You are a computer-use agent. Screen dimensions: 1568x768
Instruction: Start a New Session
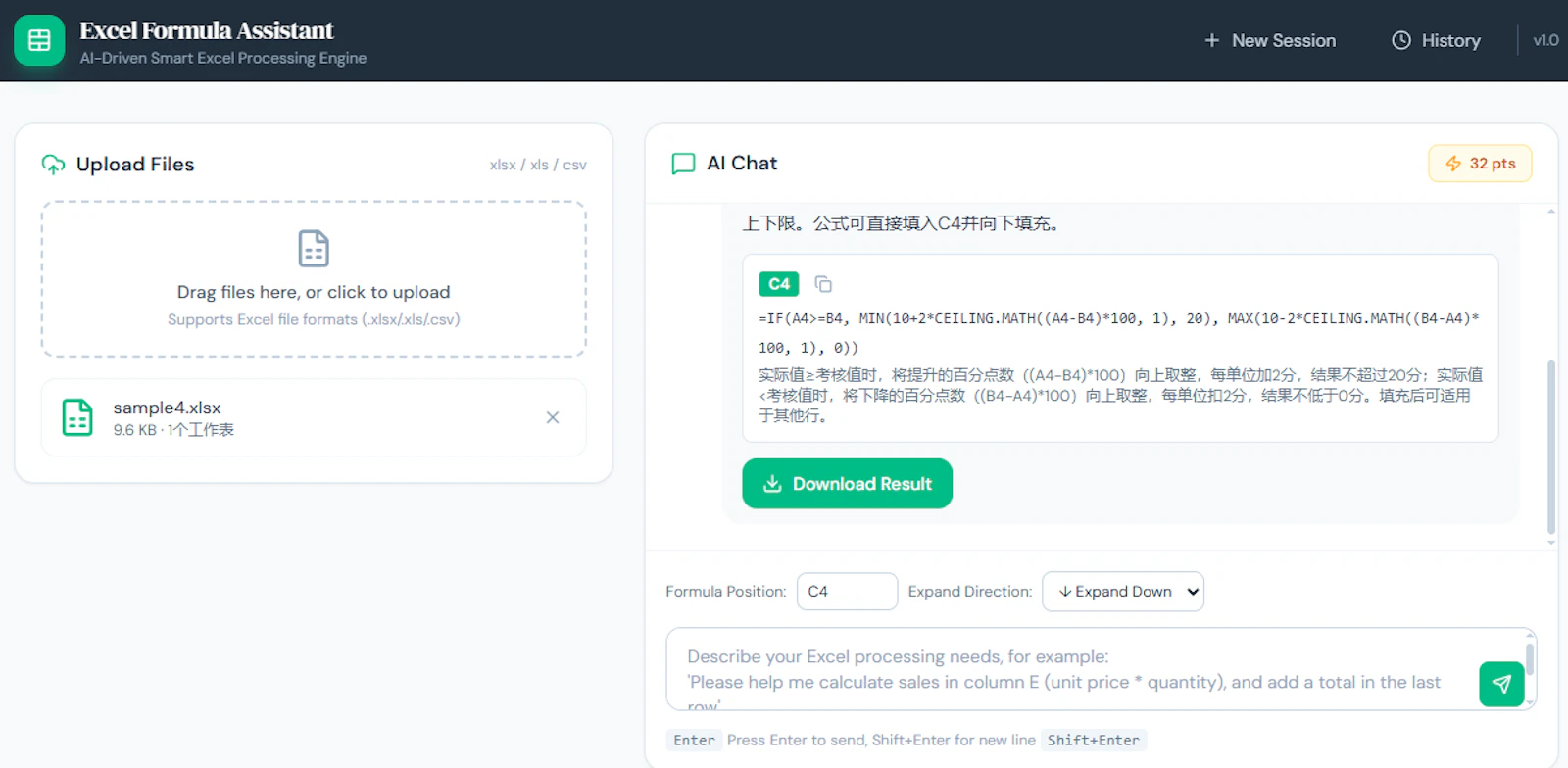pyautogui.click(x=1270, y=40)
